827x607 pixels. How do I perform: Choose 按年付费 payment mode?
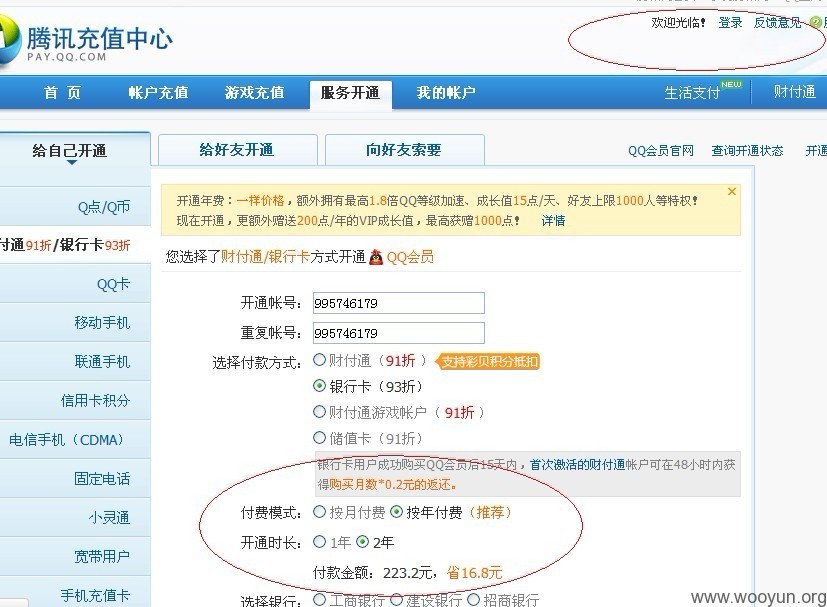click(396, 512)
